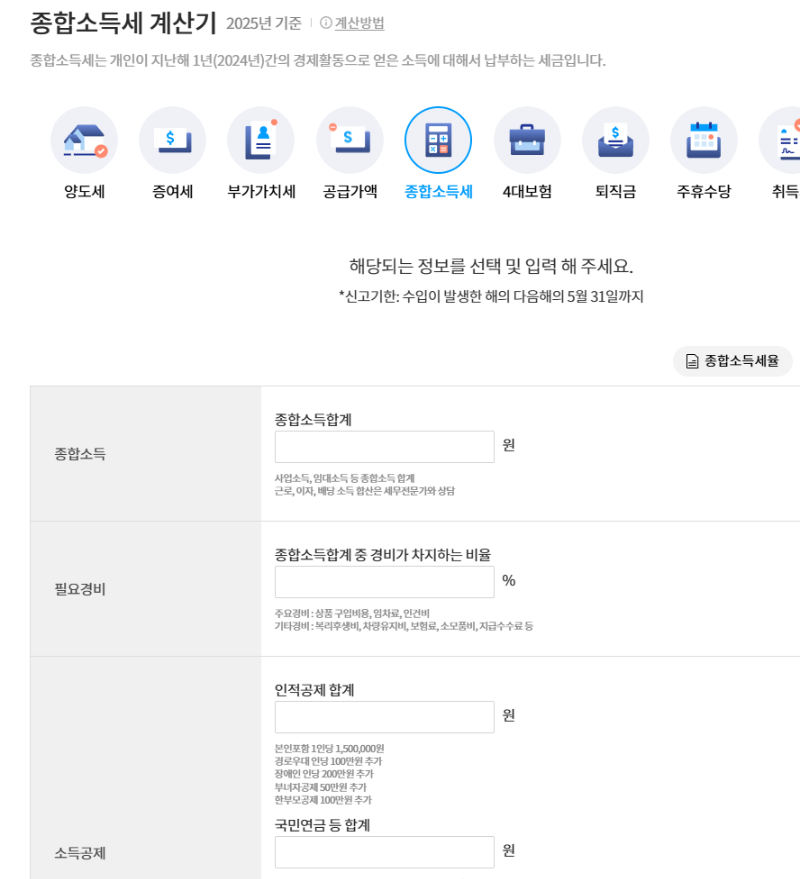Click the 국민연금 등 합계 input field
Screen dimensions: 800x879
coord(383,851)
